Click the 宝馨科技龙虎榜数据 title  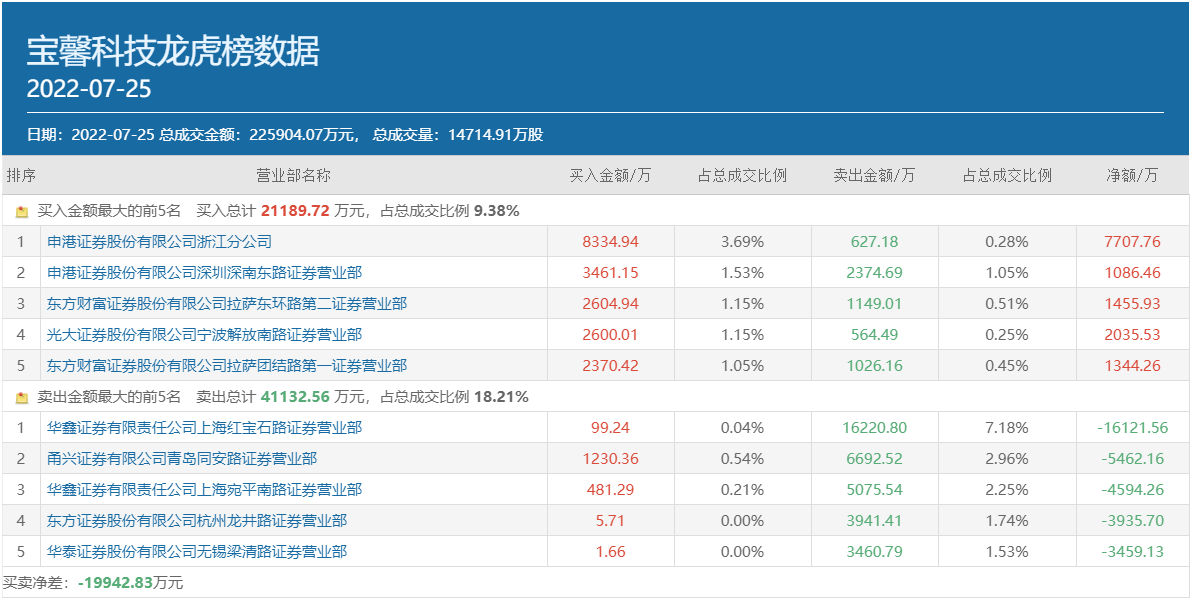(173, 51)
